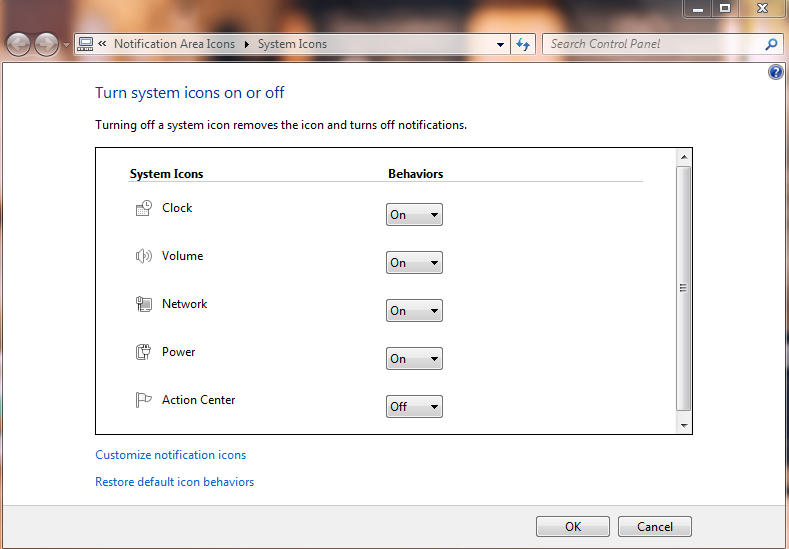This screenshot has height=549, width=789.
Task: Open the Volume behavior dropdown
Action: pyautogui.click(x=414, y=263)
